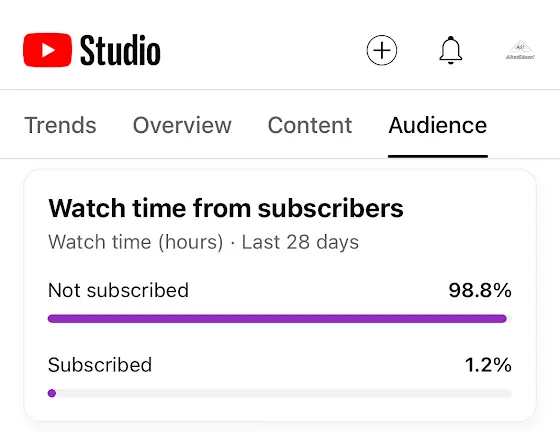Click the empty gray Subscribed bar track
Viewport: 560px width, 432px height.
284,393
